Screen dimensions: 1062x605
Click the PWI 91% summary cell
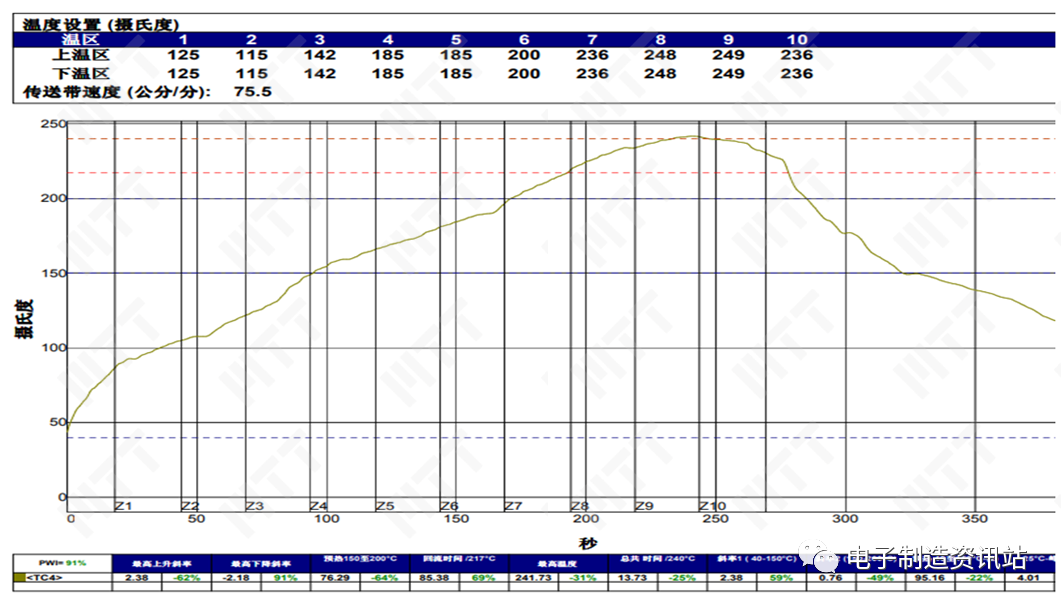pyautogui.click(x=62, y=563)
